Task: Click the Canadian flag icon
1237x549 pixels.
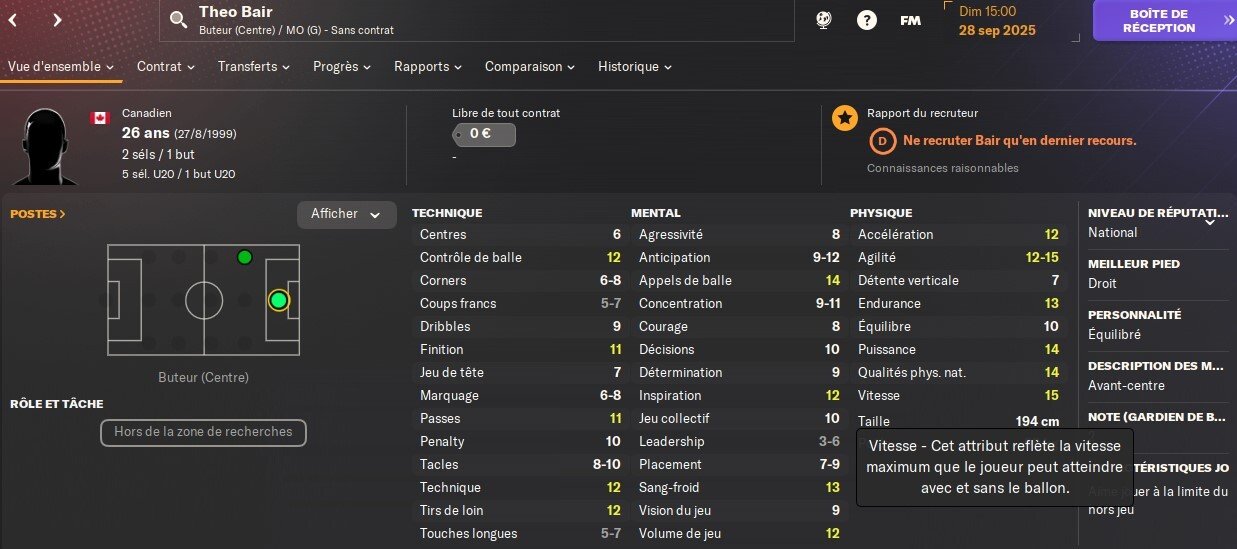Action: (99, 118)
